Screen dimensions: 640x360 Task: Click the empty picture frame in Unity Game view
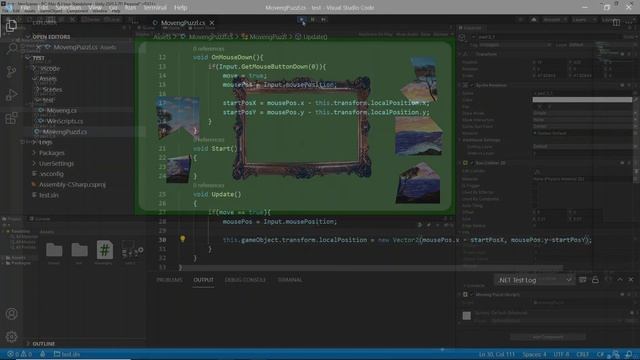click(x=302, y=127)
